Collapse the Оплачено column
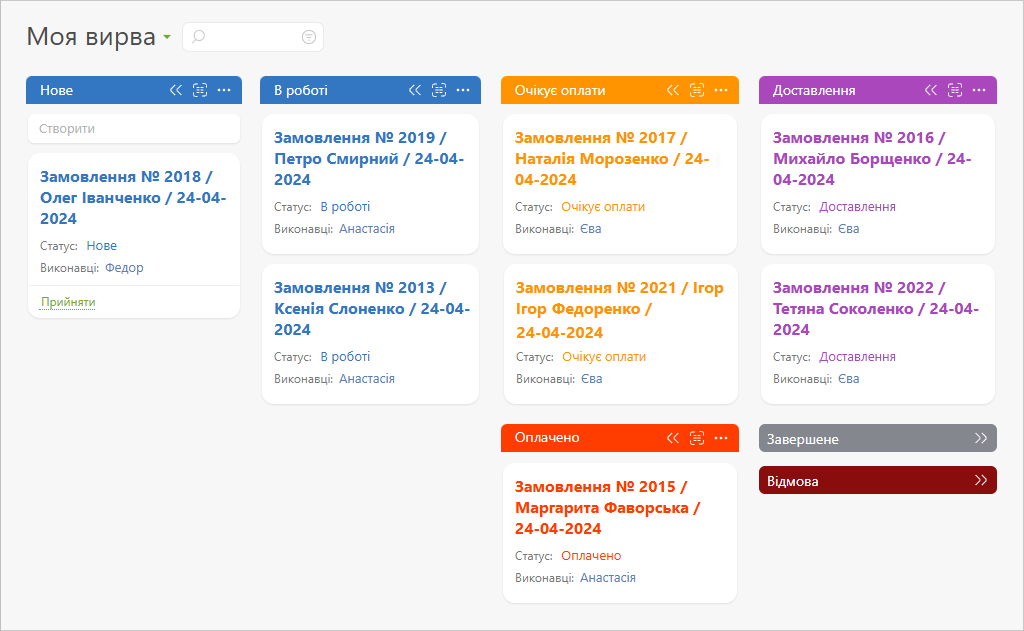This screenshot has height=631, width=1024. pos(673,438)
